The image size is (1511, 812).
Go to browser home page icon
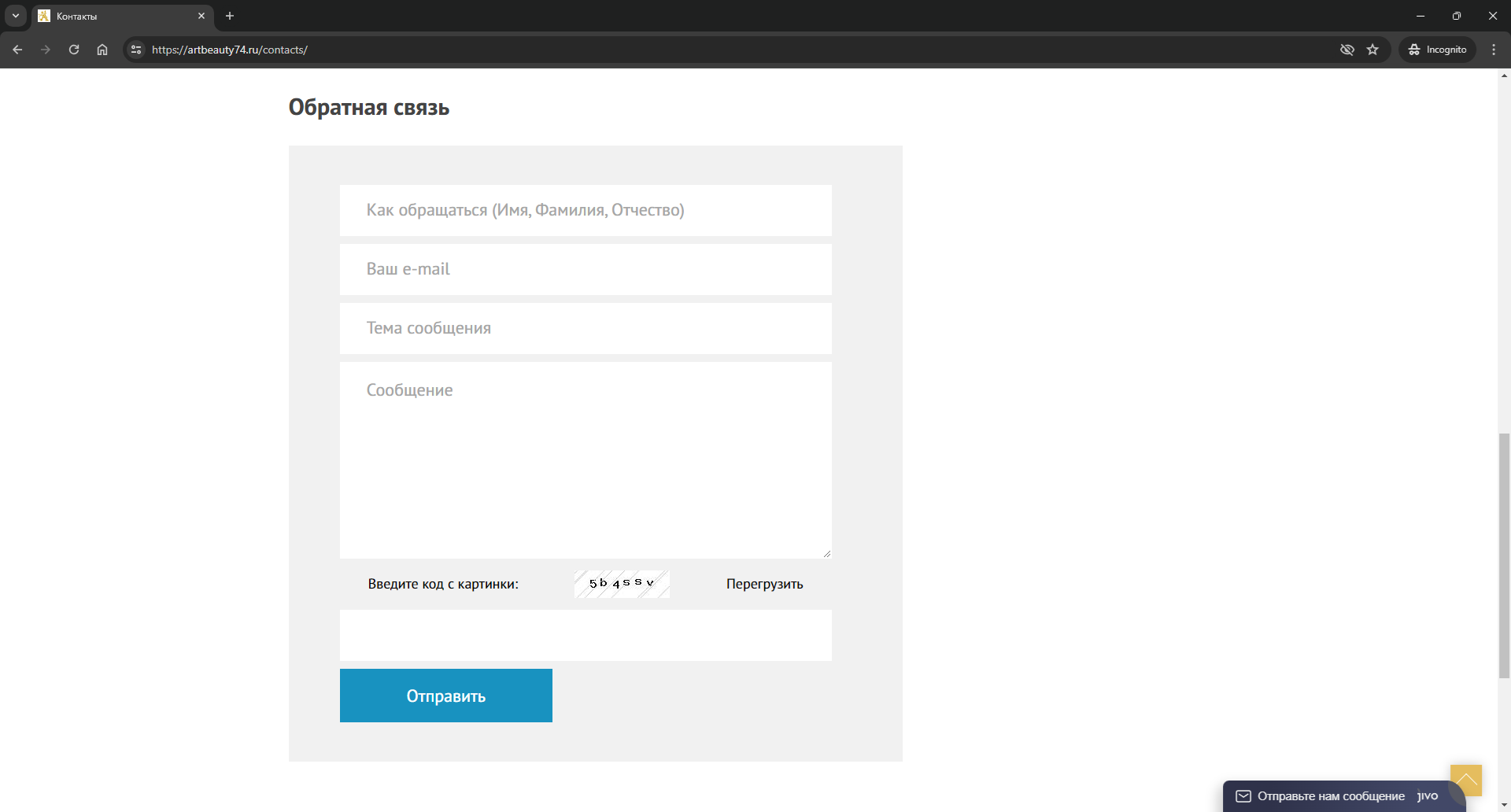coord(102,50)
